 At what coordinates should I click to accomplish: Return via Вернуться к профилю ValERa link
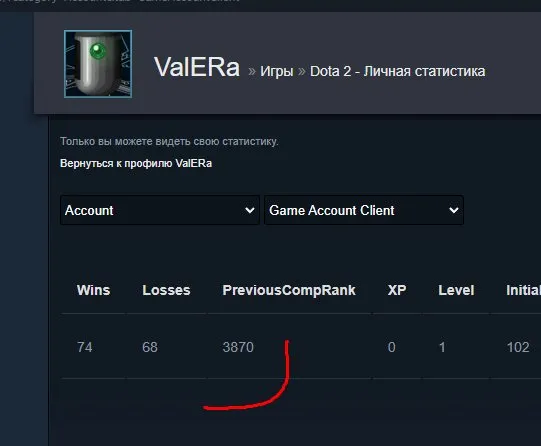pos(136,163)
